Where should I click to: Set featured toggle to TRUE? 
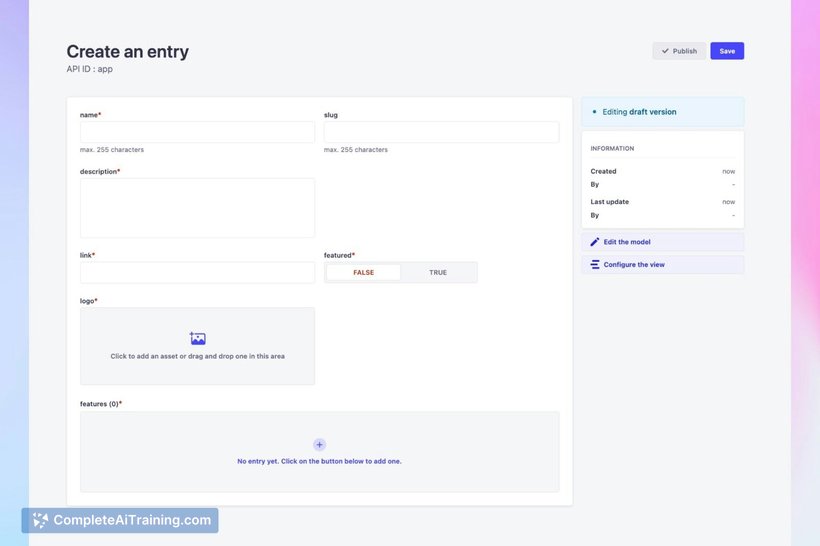pos(438,272)
